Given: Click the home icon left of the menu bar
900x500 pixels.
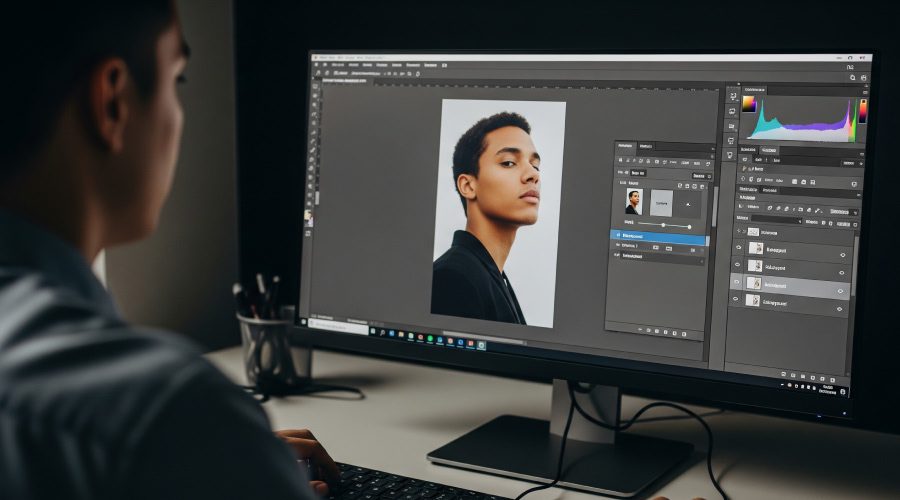Looking at the screenshot, I should (x=325, y=65).
